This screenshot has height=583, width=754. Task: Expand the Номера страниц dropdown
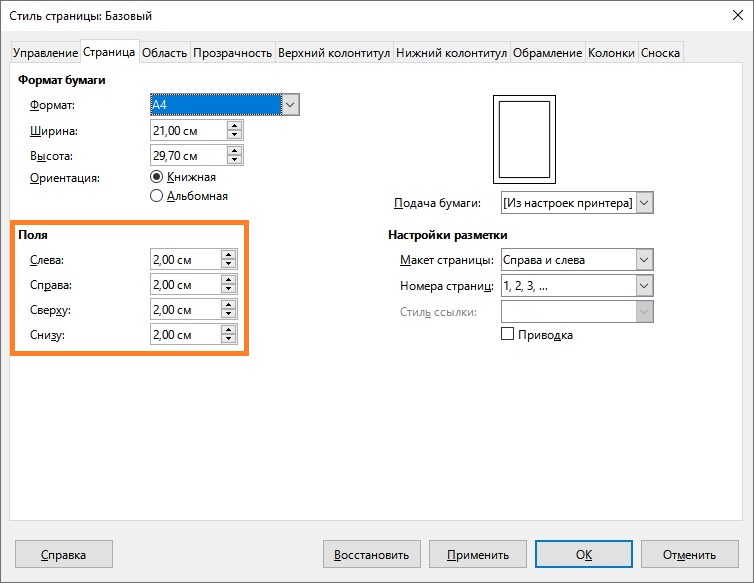pos(644,286)
